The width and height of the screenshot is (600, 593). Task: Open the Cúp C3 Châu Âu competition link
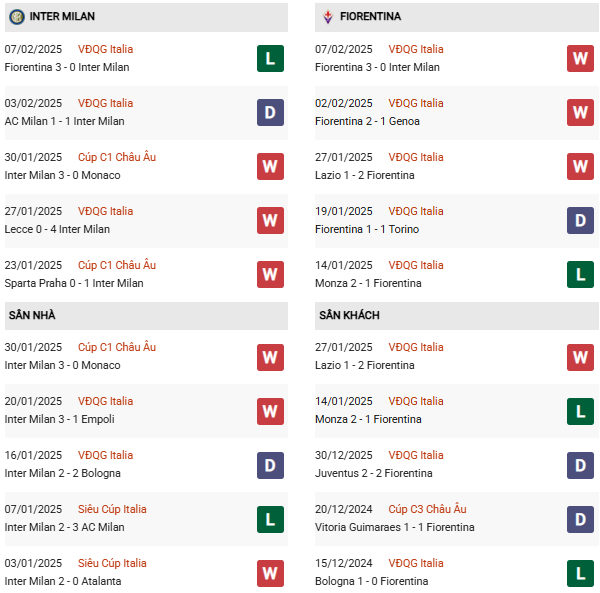click(x=427, y=509)
